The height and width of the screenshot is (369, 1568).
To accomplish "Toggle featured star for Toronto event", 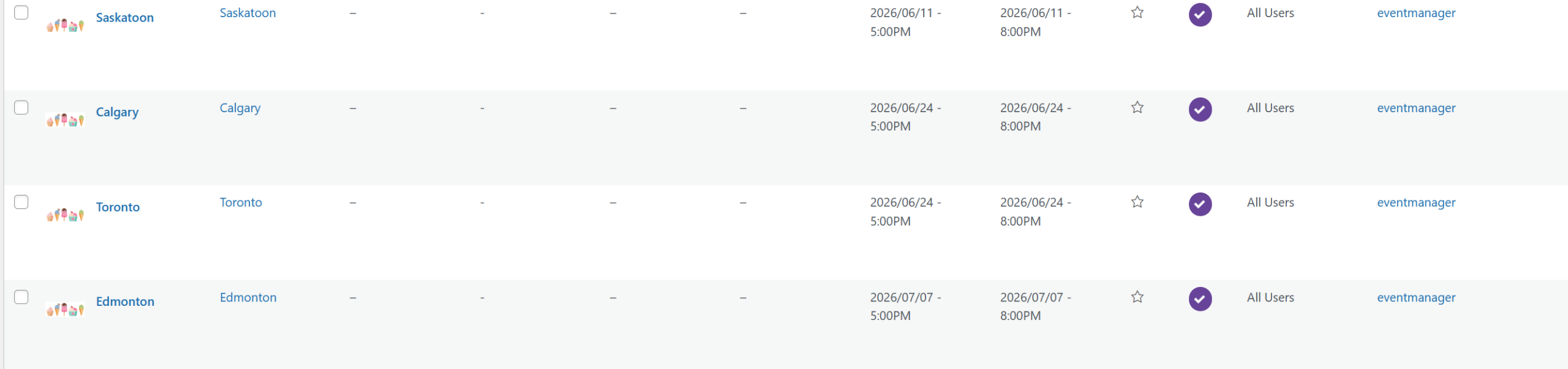I will (1137, 202).
